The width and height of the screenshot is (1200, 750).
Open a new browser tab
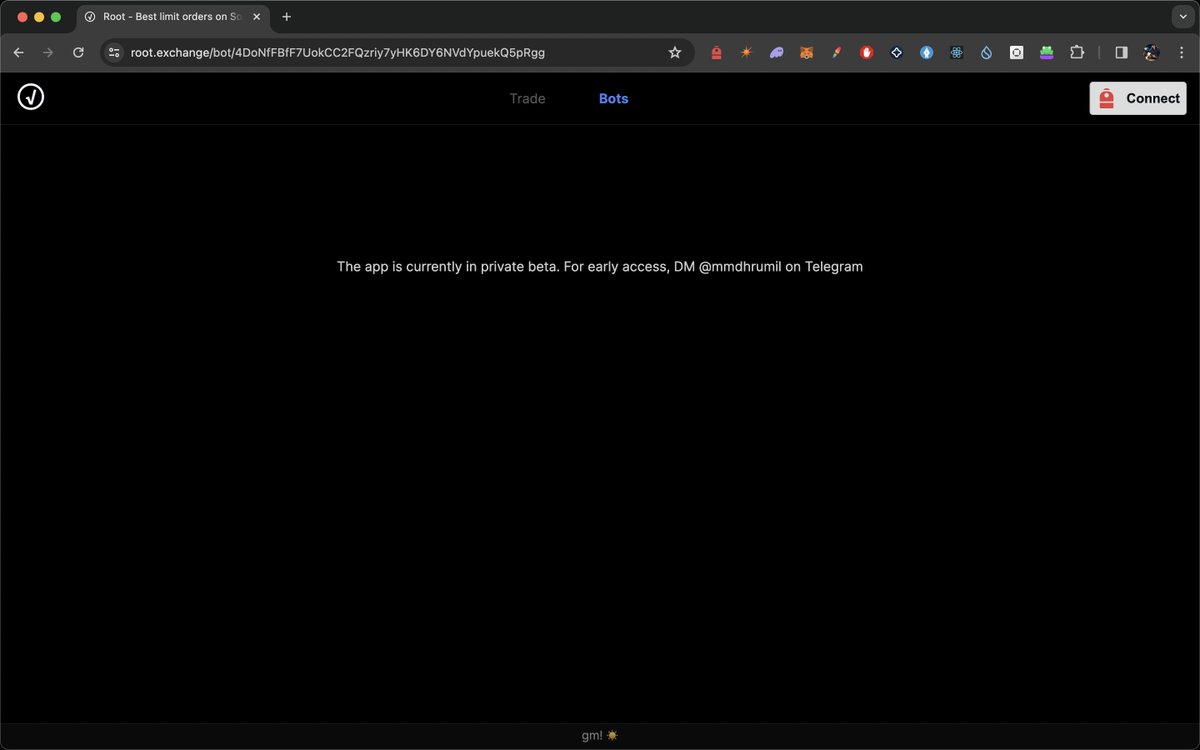tap(286, 17)
